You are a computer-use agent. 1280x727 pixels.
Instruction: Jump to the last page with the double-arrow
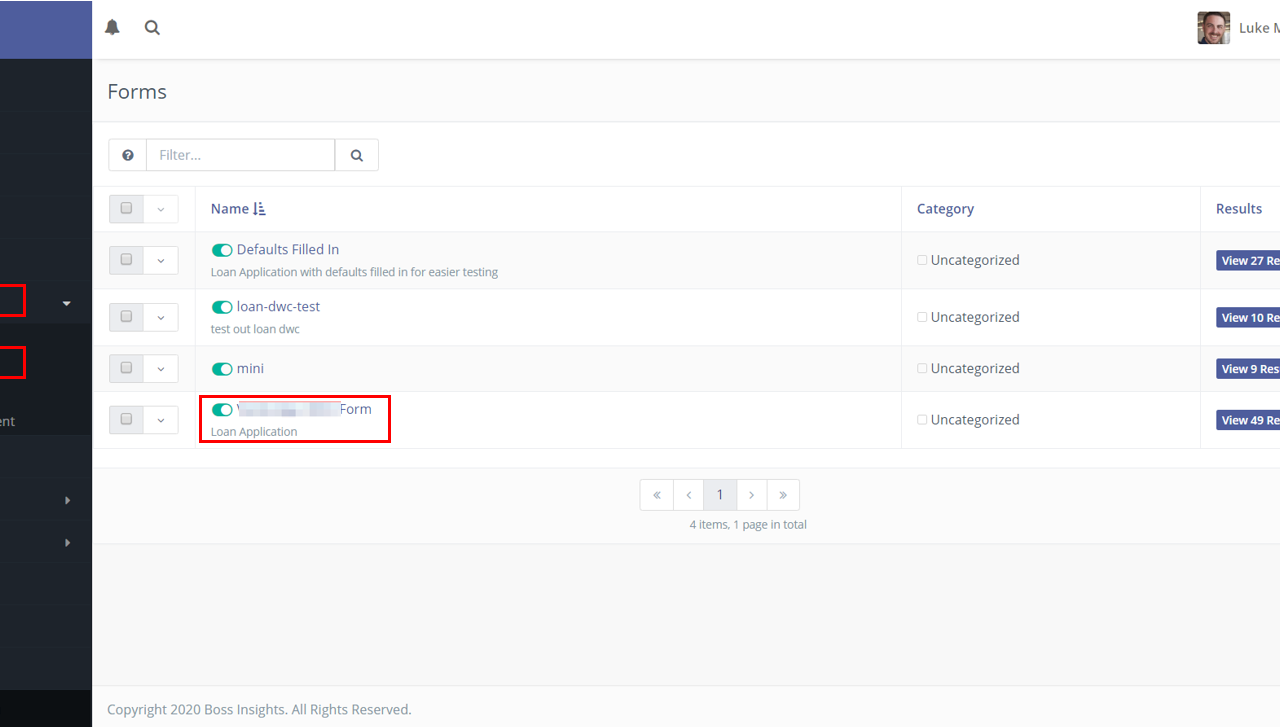pyautogui.click(x=783, y=494)
